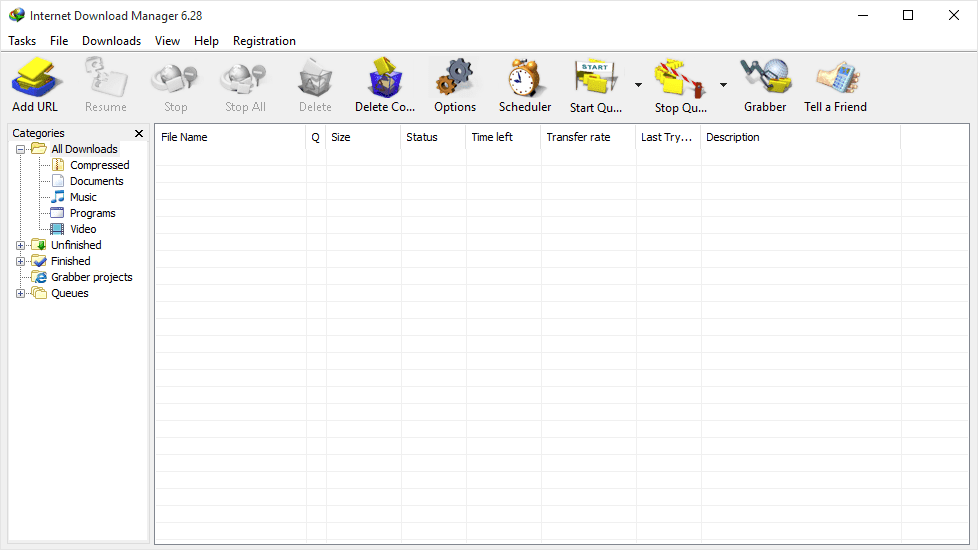Open the Downloads menu
The image size is (978, 550).
[112, 41]
